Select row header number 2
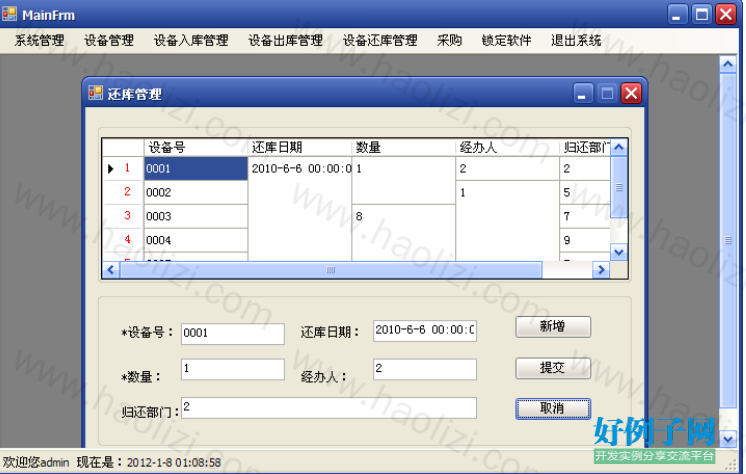 (x=124, y=192)
